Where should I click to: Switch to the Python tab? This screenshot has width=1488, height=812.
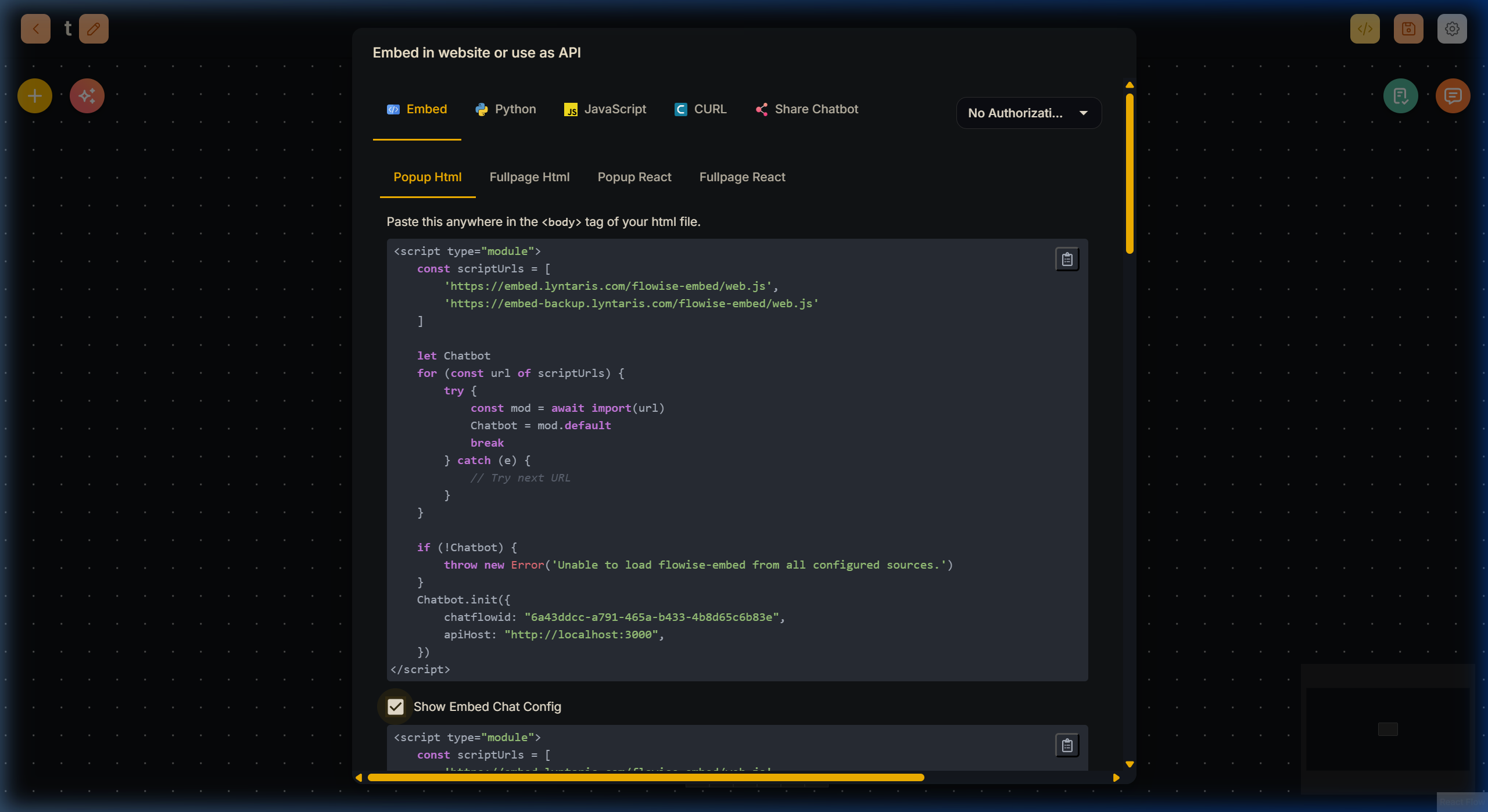(x=505, y=109)
